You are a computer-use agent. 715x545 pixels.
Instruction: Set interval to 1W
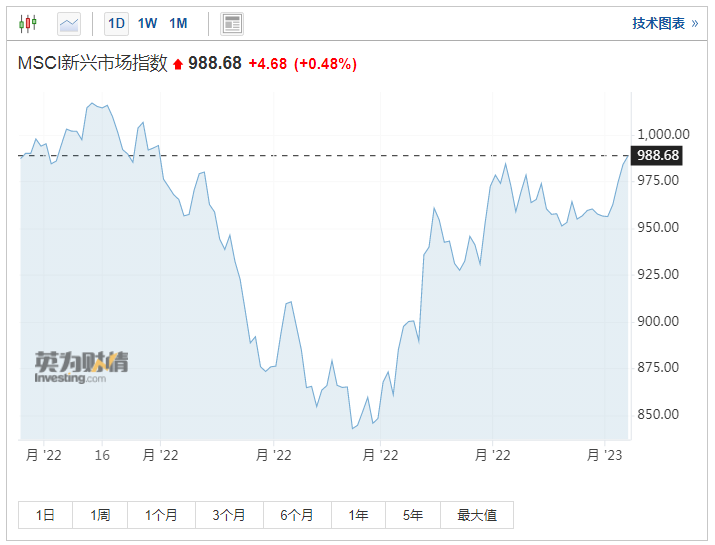point(147,24)
